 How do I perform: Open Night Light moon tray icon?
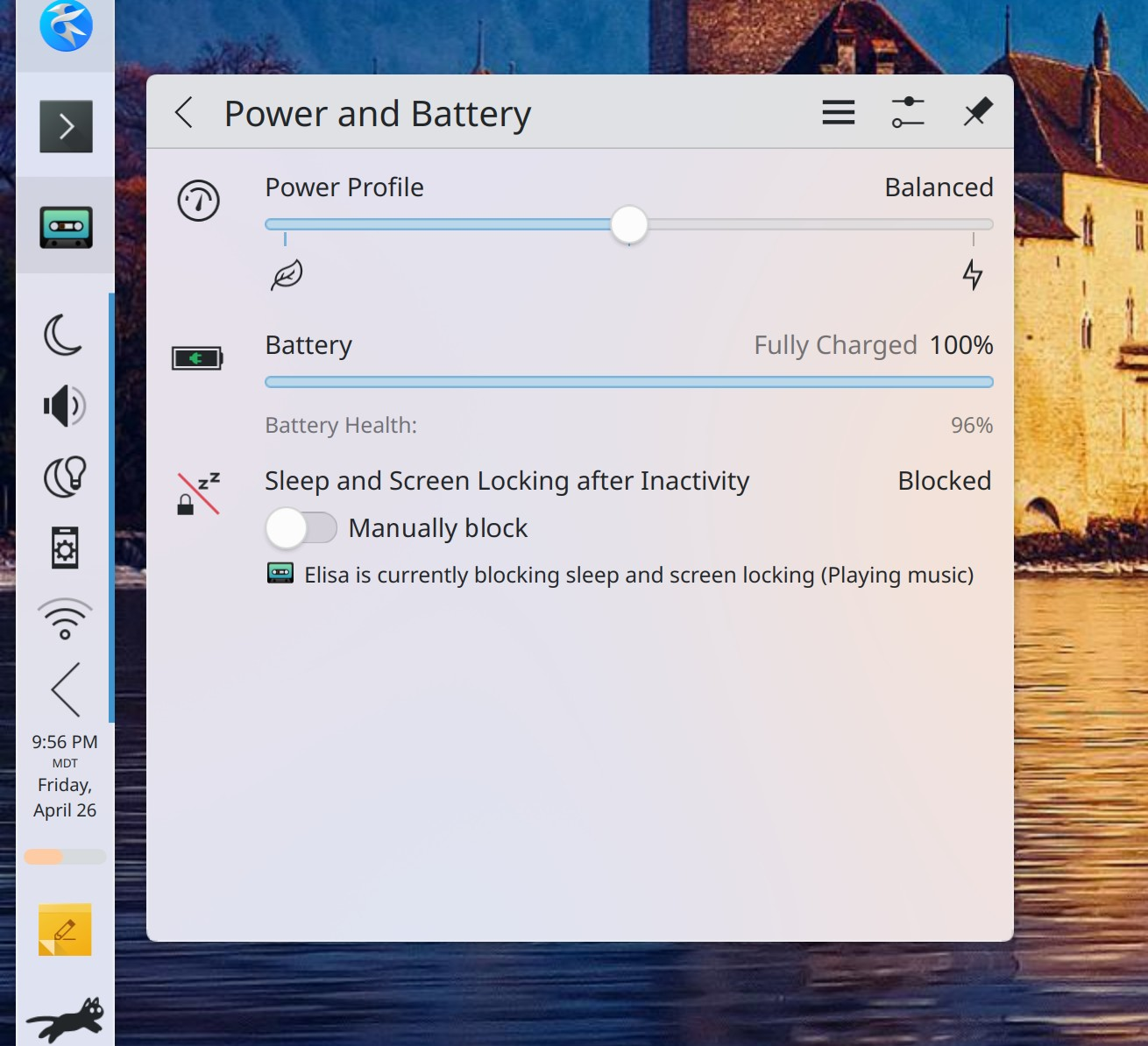point(65,335)
